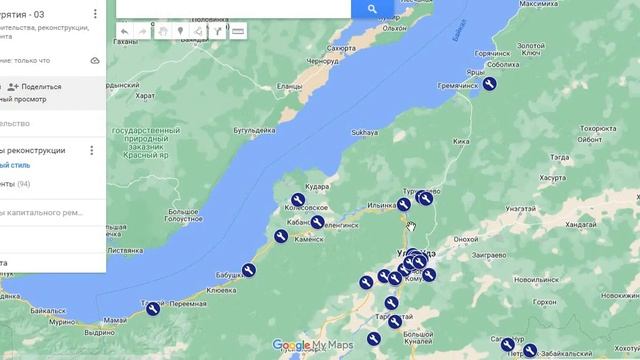Click the Заиграево place label

[489, 255]
